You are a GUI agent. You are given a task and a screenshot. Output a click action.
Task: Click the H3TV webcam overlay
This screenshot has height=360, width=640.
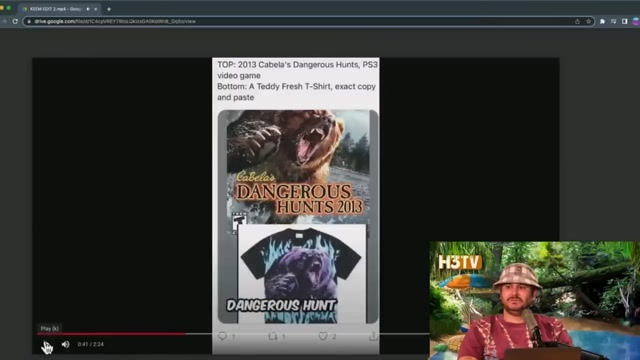coord(535,300)
